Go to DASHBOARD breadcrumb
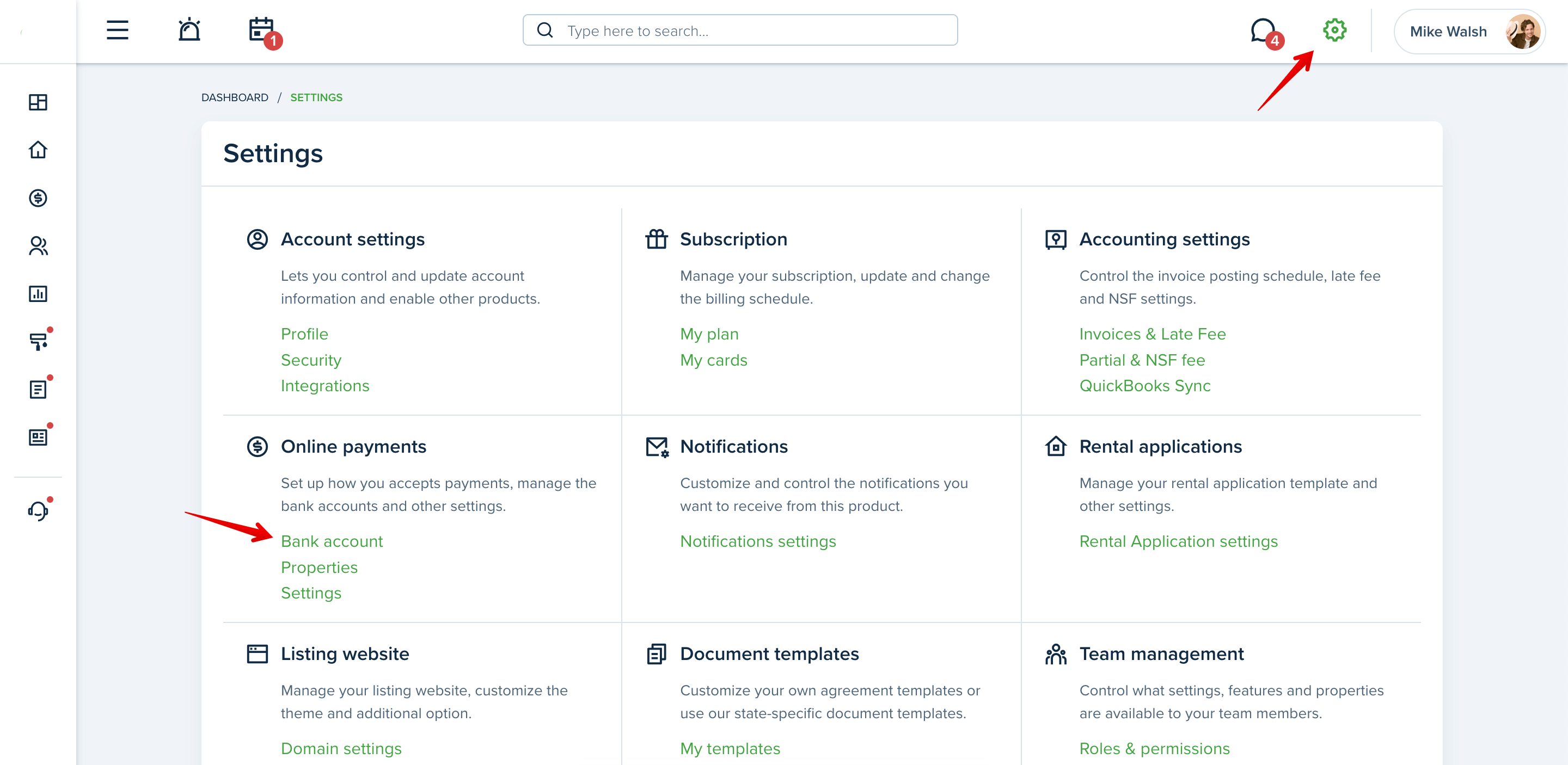Image resolution: width=1568 pixels, height=765 pixels. (234, 97)
